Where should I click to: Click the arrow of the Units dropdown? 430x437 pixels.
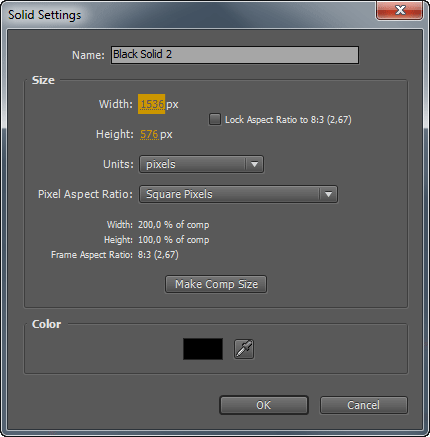tap(254, 164)
